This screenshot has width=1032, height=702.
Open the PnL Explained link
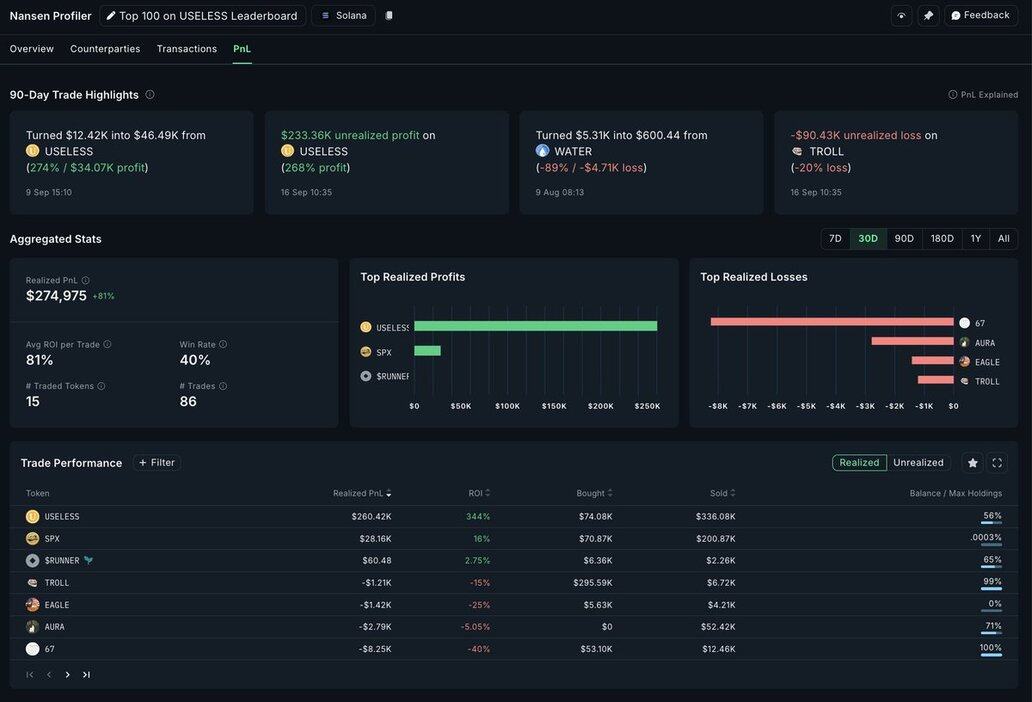[x=983, y=95]
